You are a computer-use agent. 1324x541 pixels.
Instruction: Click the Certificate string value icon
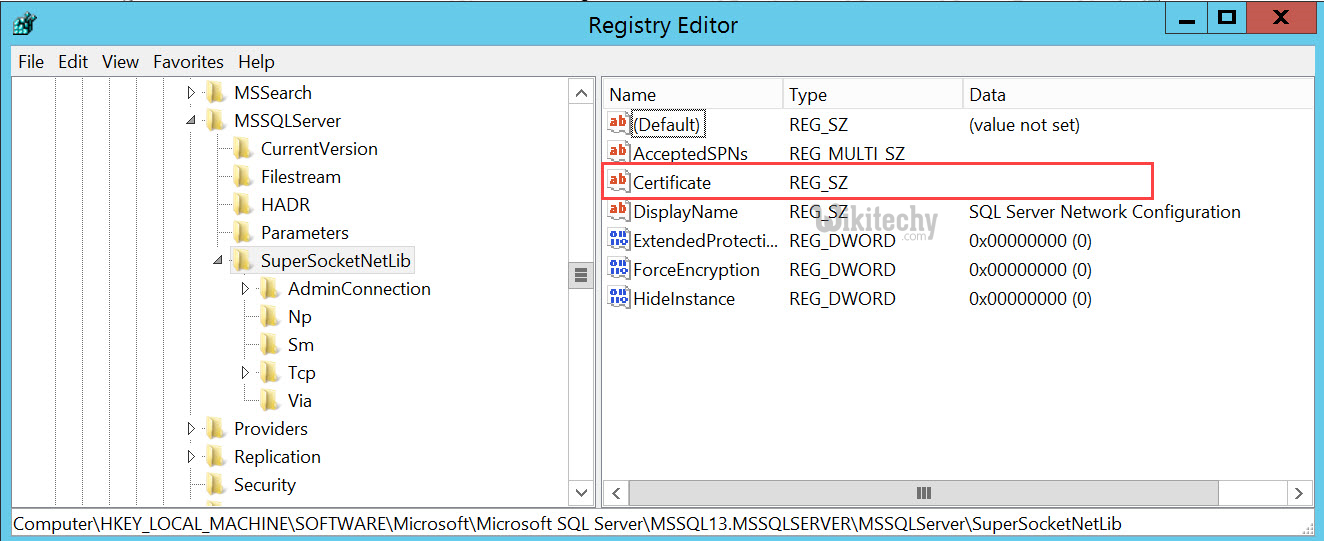(619, 182)
